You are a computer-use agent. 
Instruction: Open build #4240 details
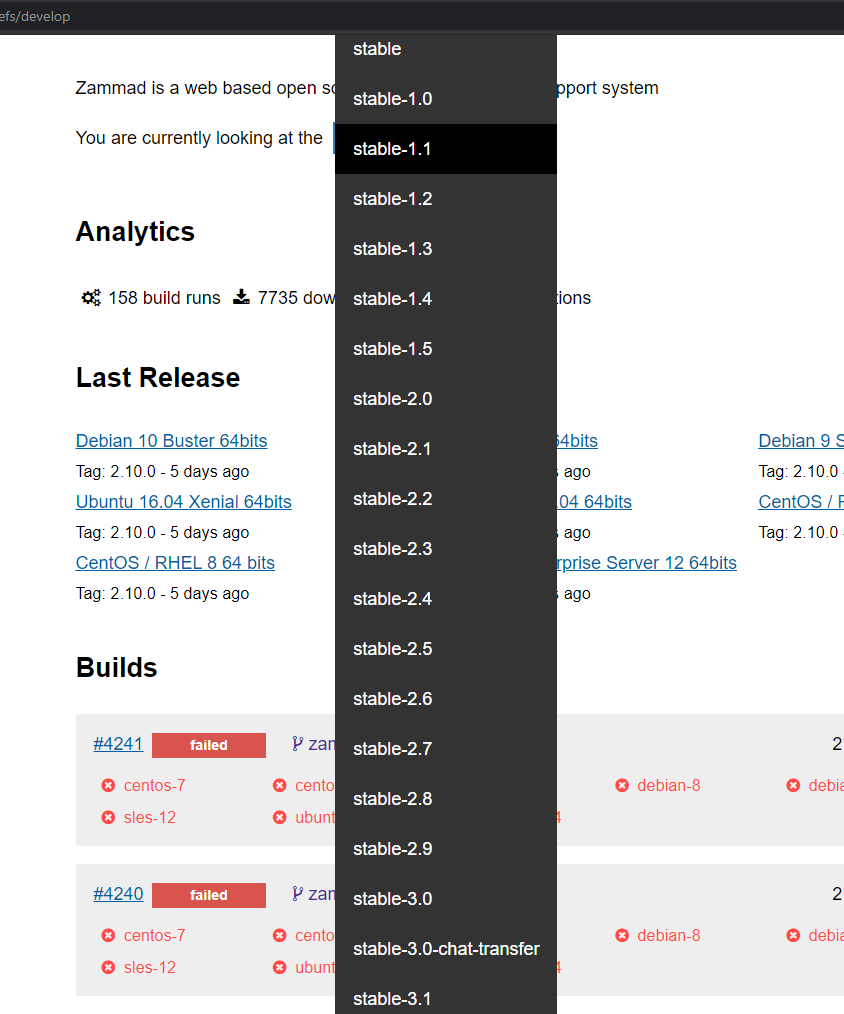[118, 894]
